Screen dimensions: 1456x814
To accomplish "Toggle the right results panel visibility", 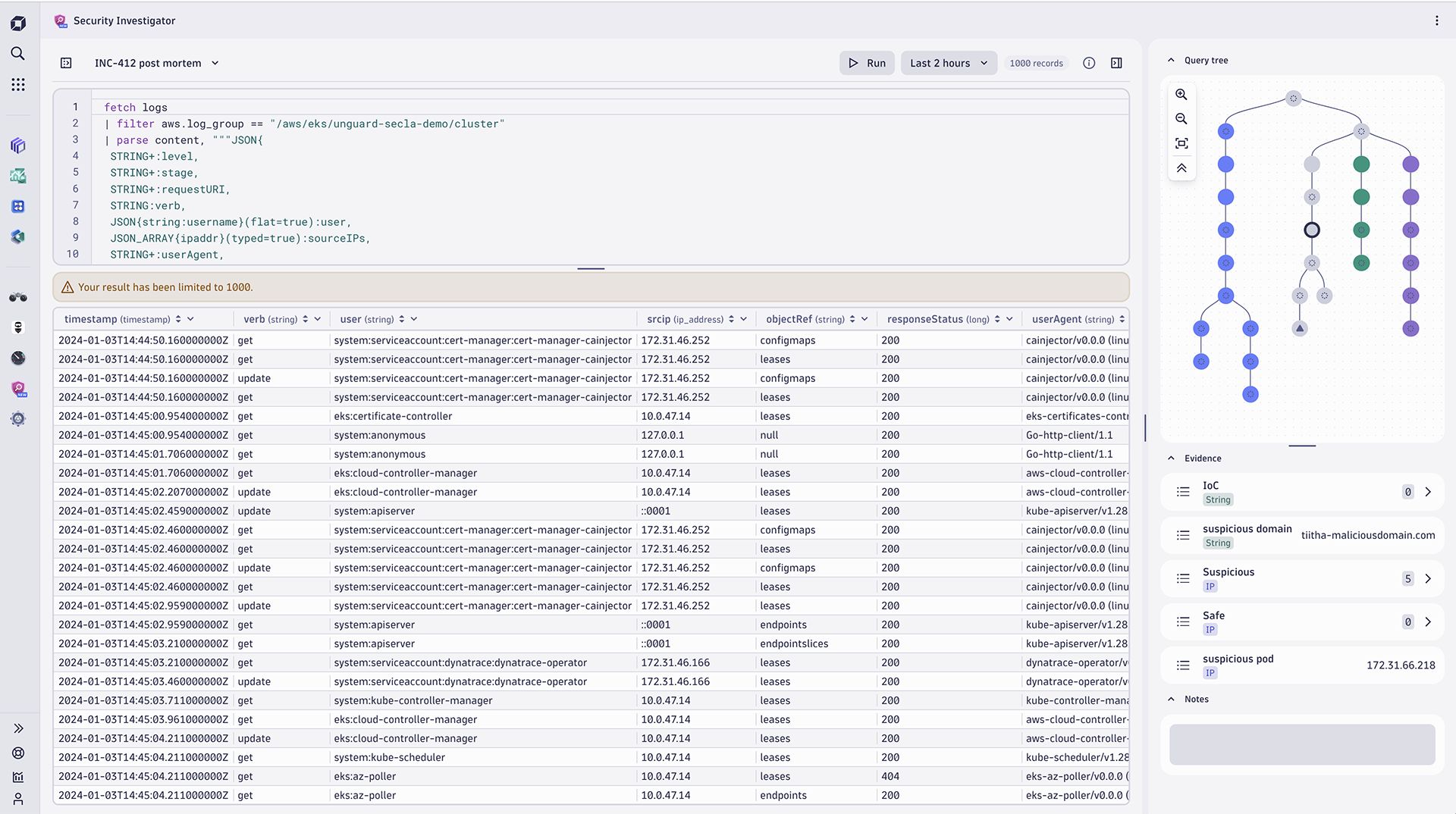I will [1116, 63].
